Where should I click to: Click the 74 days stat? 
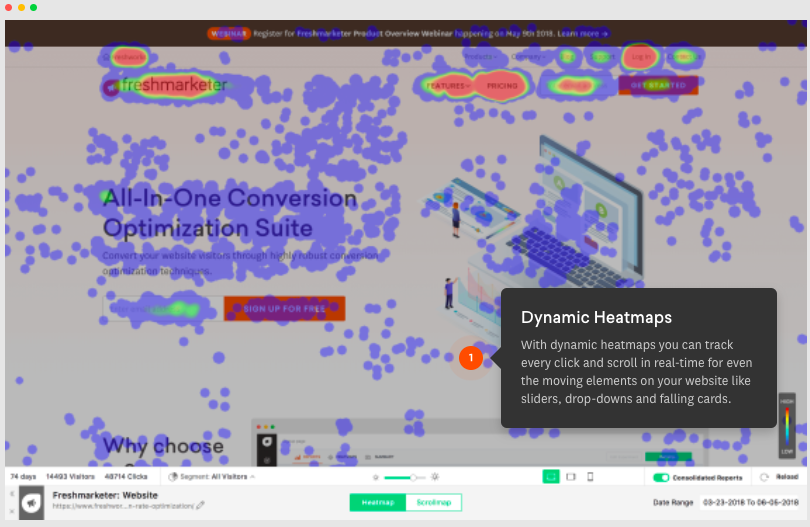23,476
